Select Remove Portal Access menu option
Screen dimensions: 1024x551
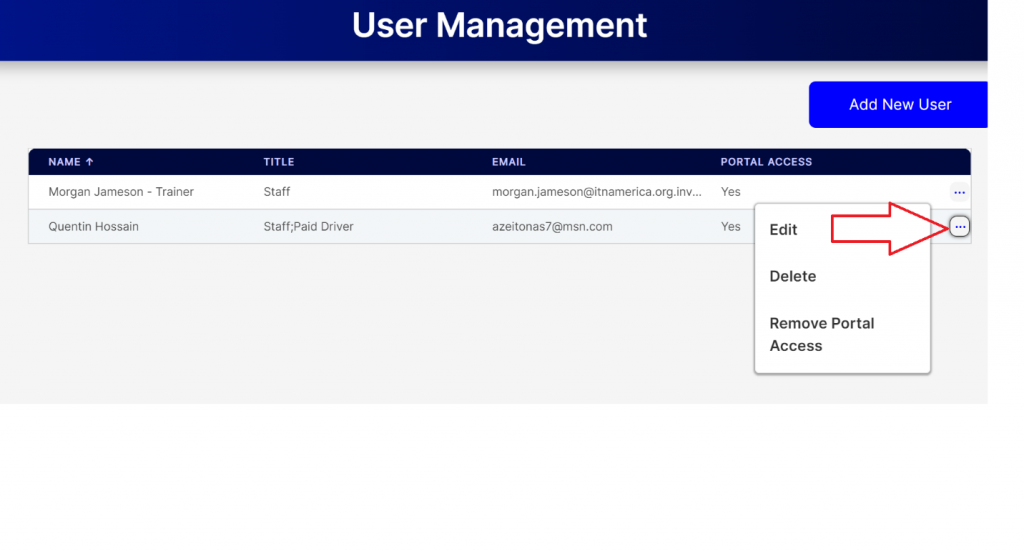click(821, 334)
